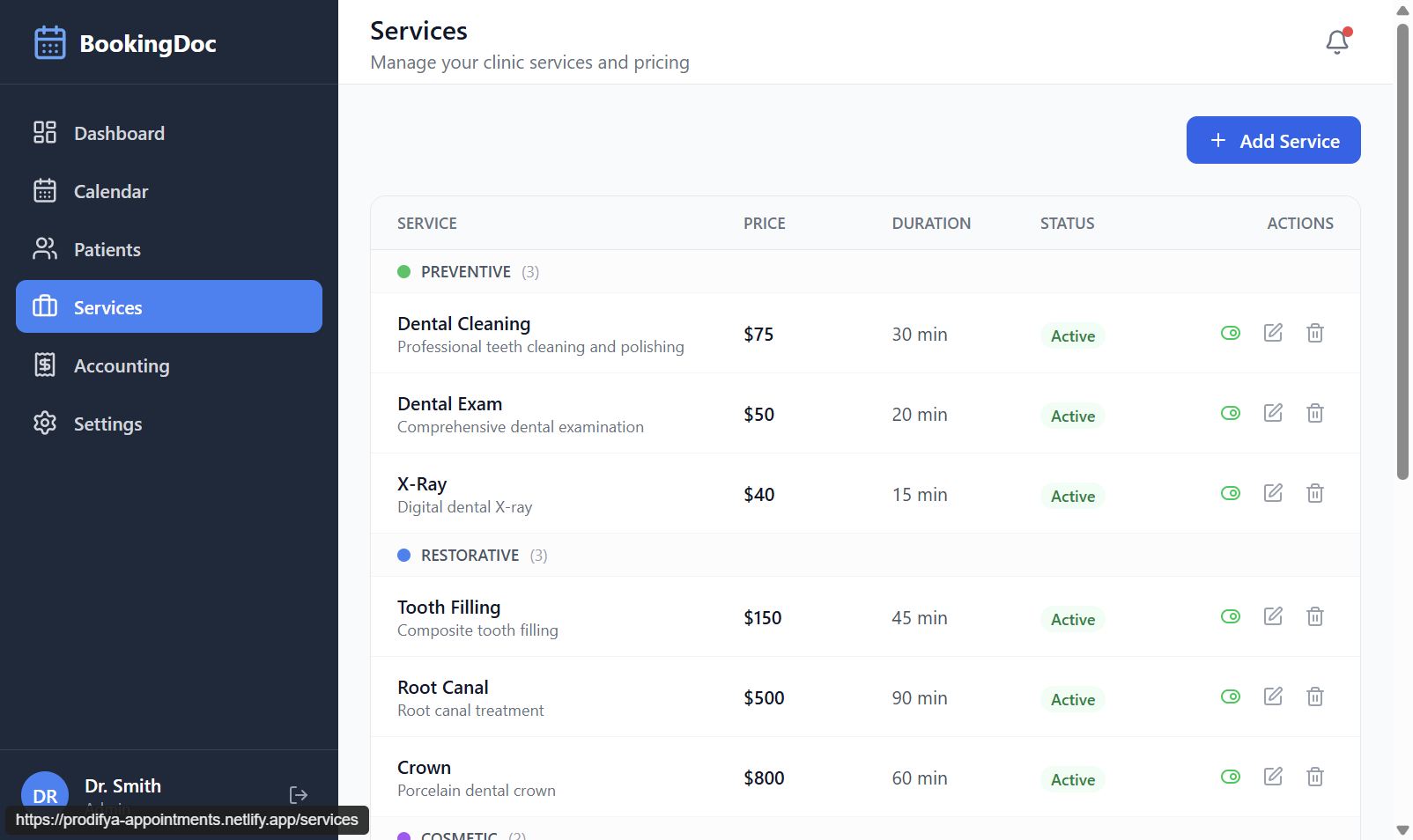The height and width of the screenshot is (840, 1413).
Task: Click the scrollbar up arrow
Action: pos(1402,11)
